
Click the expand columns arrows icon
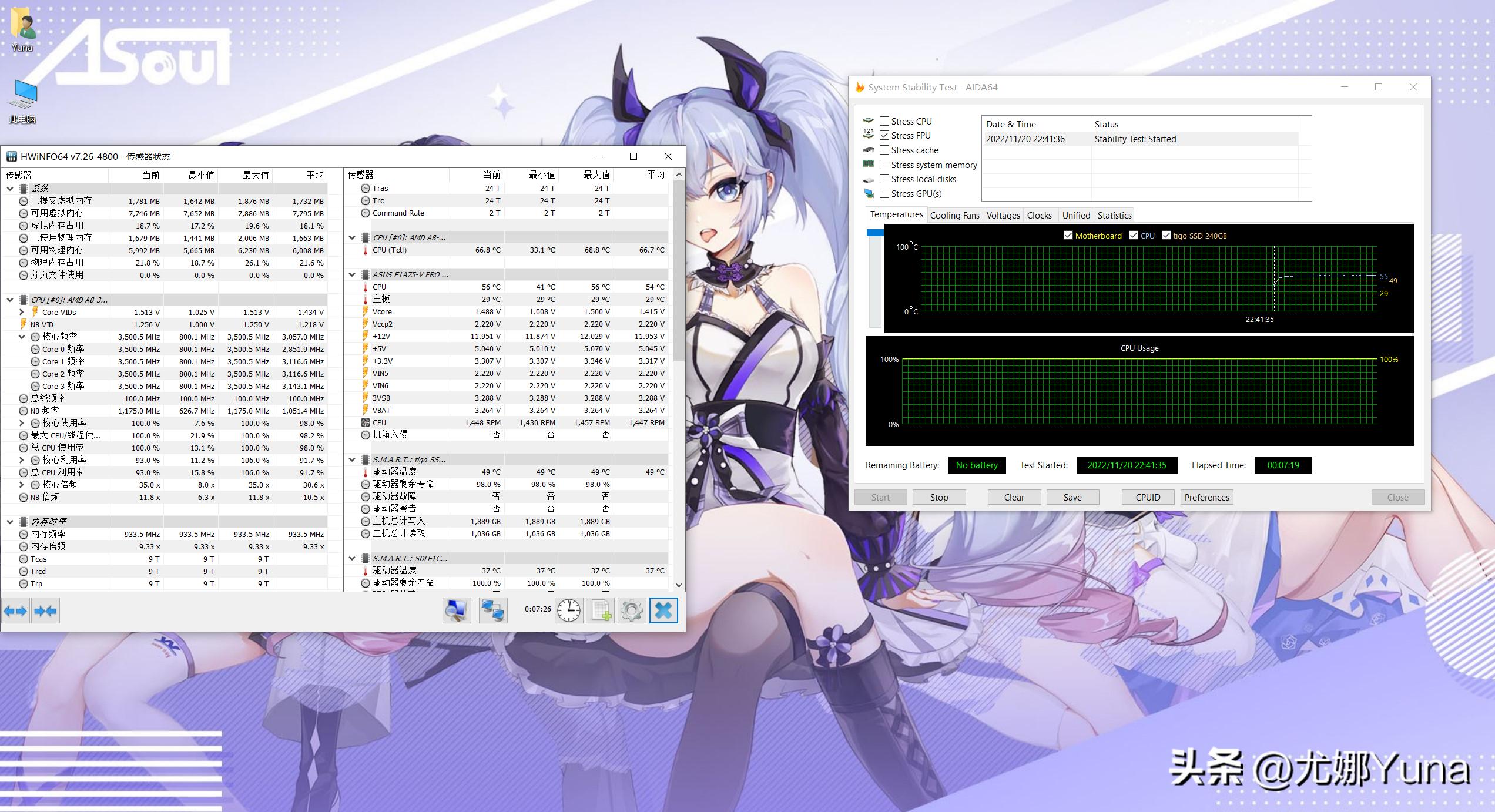tap(15, 611)
